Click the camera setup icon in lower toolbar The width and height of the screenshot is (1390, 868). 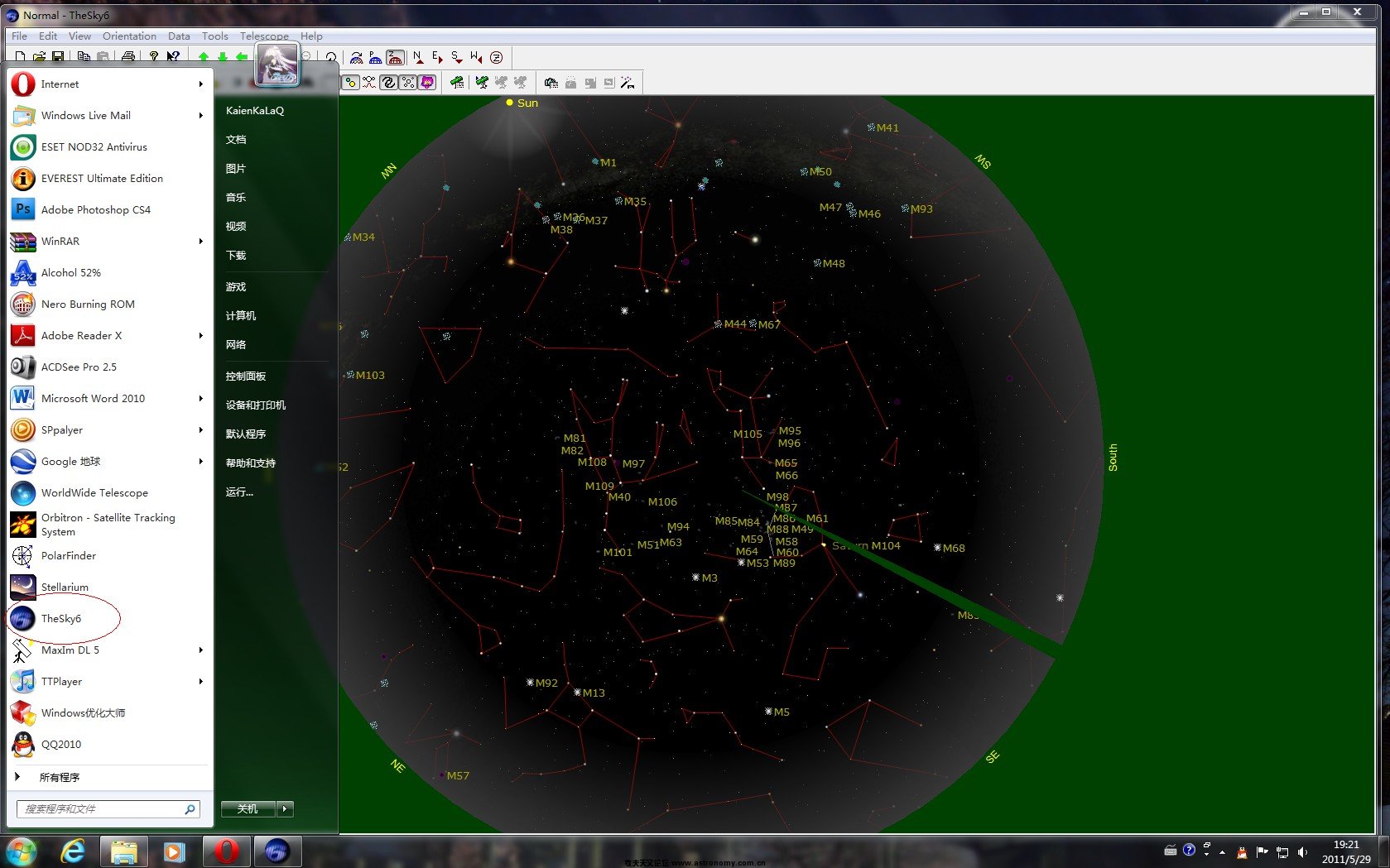pyautogui.click(x=551, y=82)
